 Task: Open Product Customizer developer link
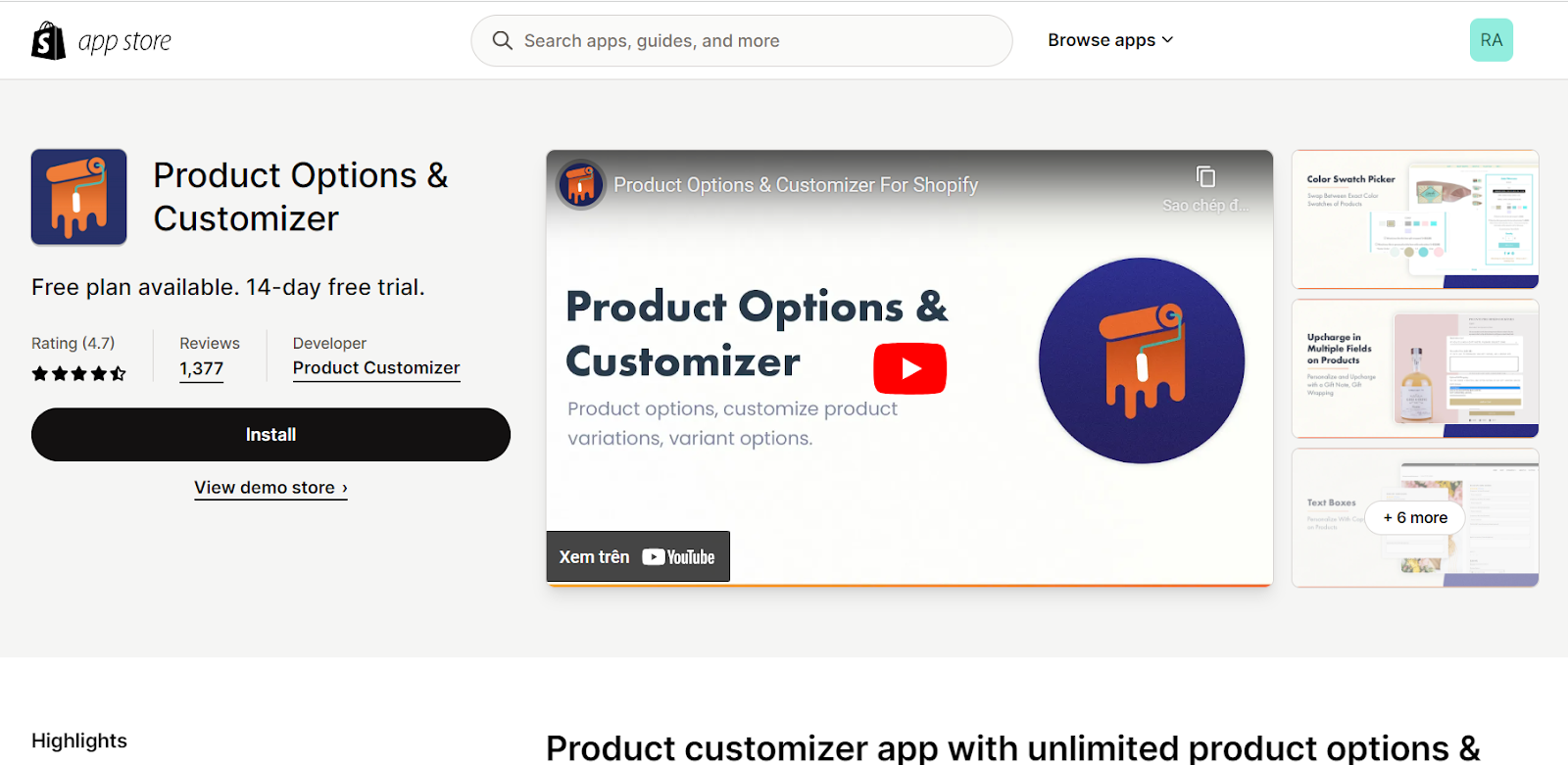[376, 368]
